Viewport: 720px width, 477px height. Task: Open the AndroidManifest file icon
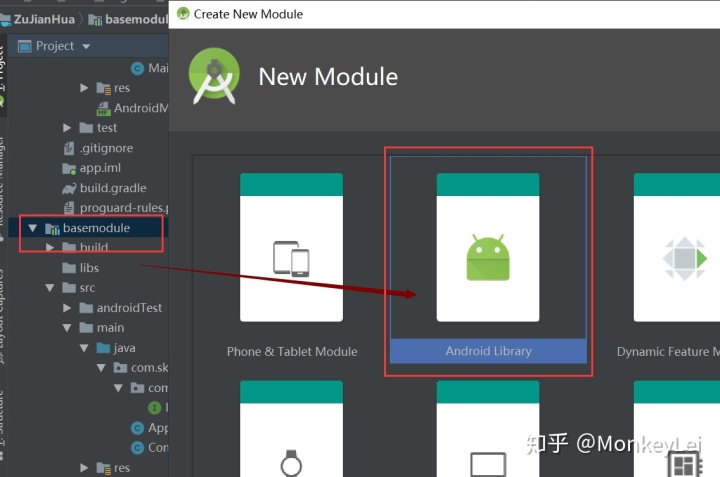pos(103,108)
